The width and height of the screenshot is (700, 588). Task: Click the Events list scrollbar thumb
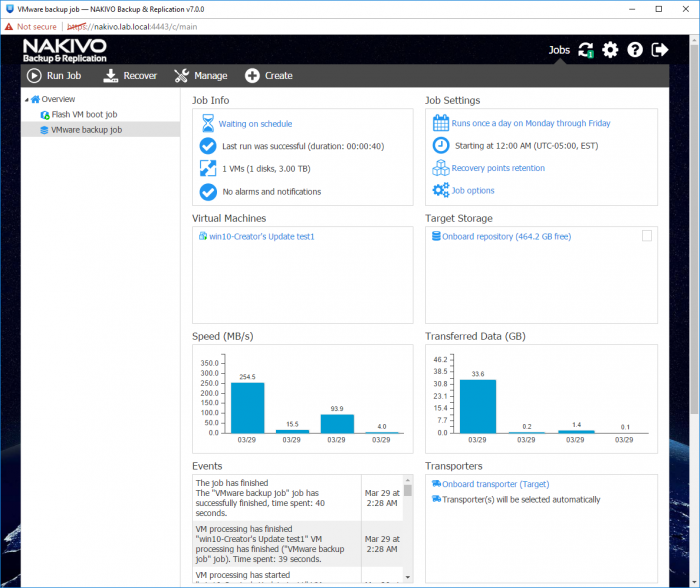tap(408, 491)
